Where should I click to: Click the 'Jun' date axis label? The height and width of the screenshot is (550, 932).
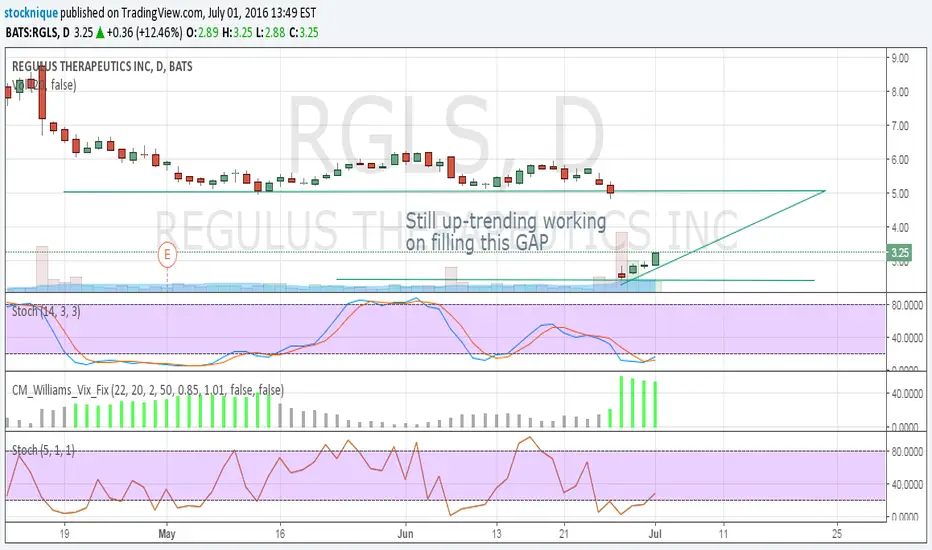(405, 534)
